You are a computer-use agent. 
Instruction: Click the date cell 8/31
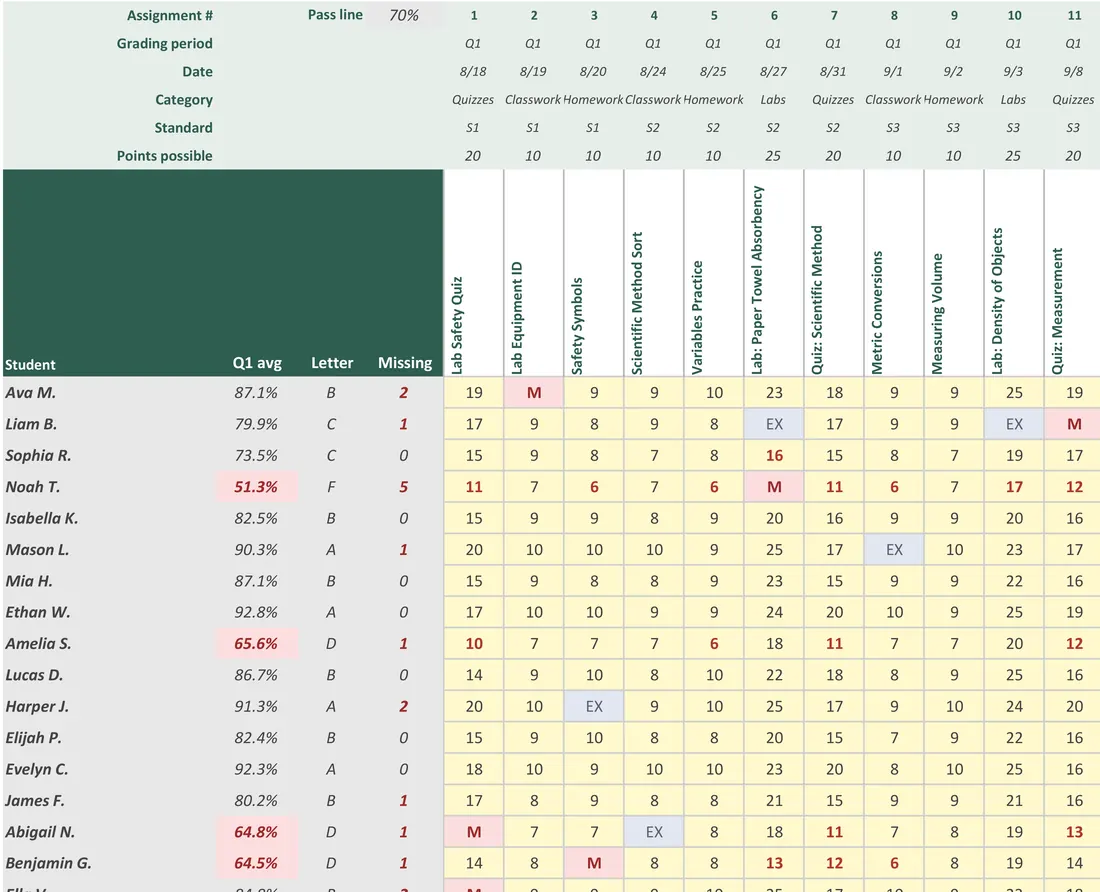[833, 72]
